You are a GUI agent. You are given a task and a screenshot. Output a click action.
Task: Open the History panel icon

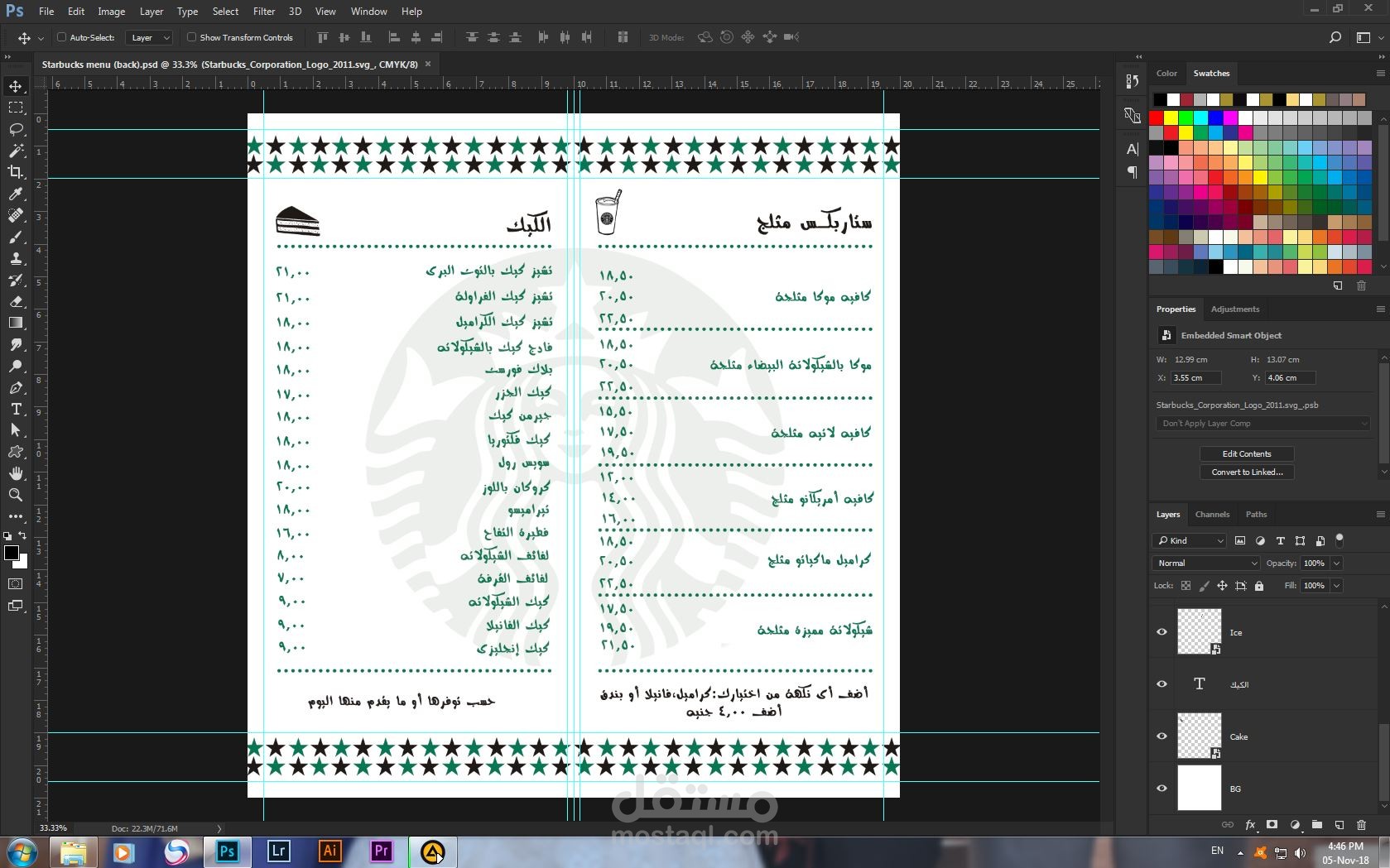click(1133, 81)
